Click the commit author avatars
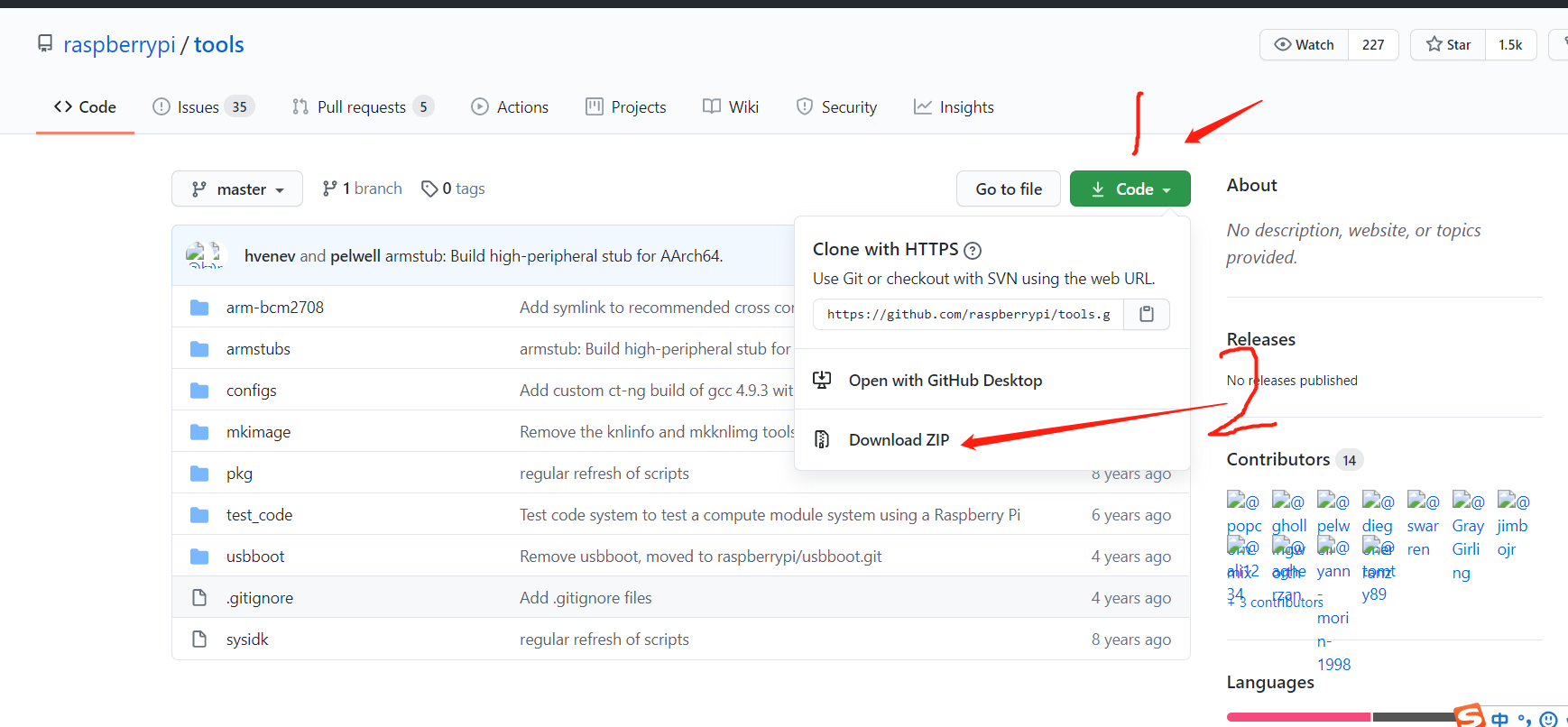Viewport: 1568px width, 727px height. click(x=204, y=255)
